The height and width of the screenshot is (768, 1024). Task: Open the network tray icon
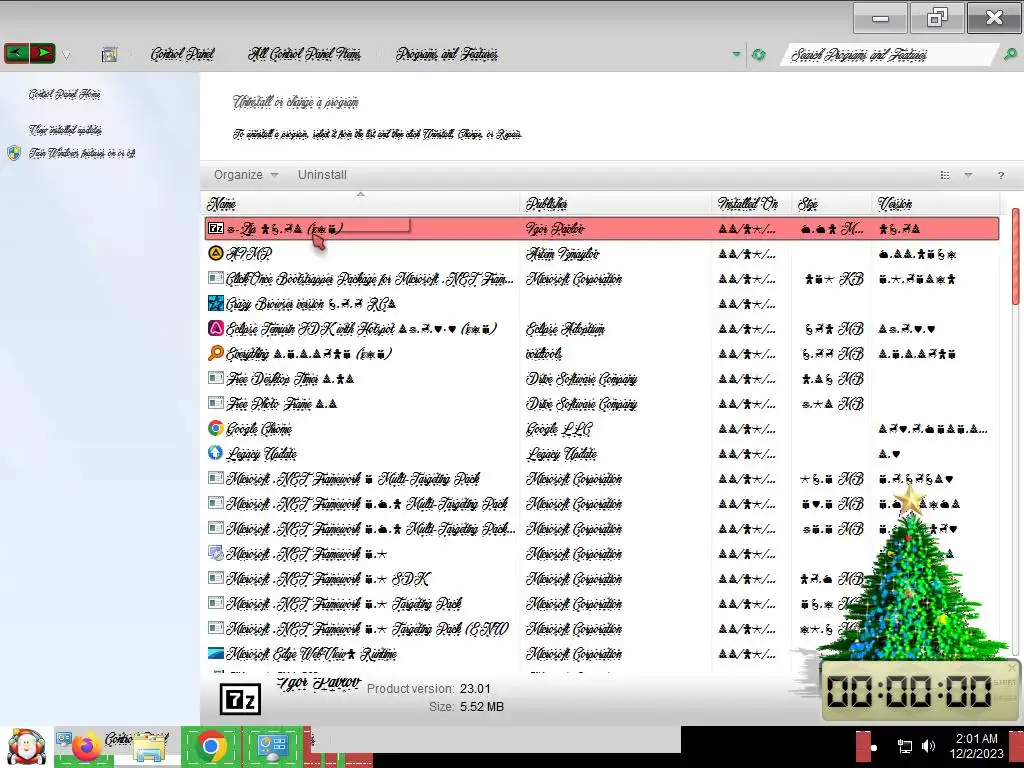[904, 746]
